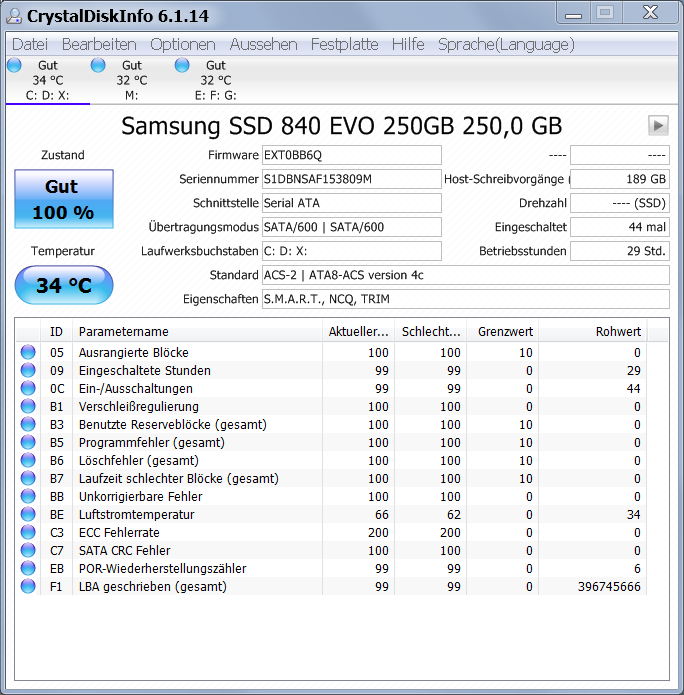Click the blue health dot above C: D: X:

[14, 65]
